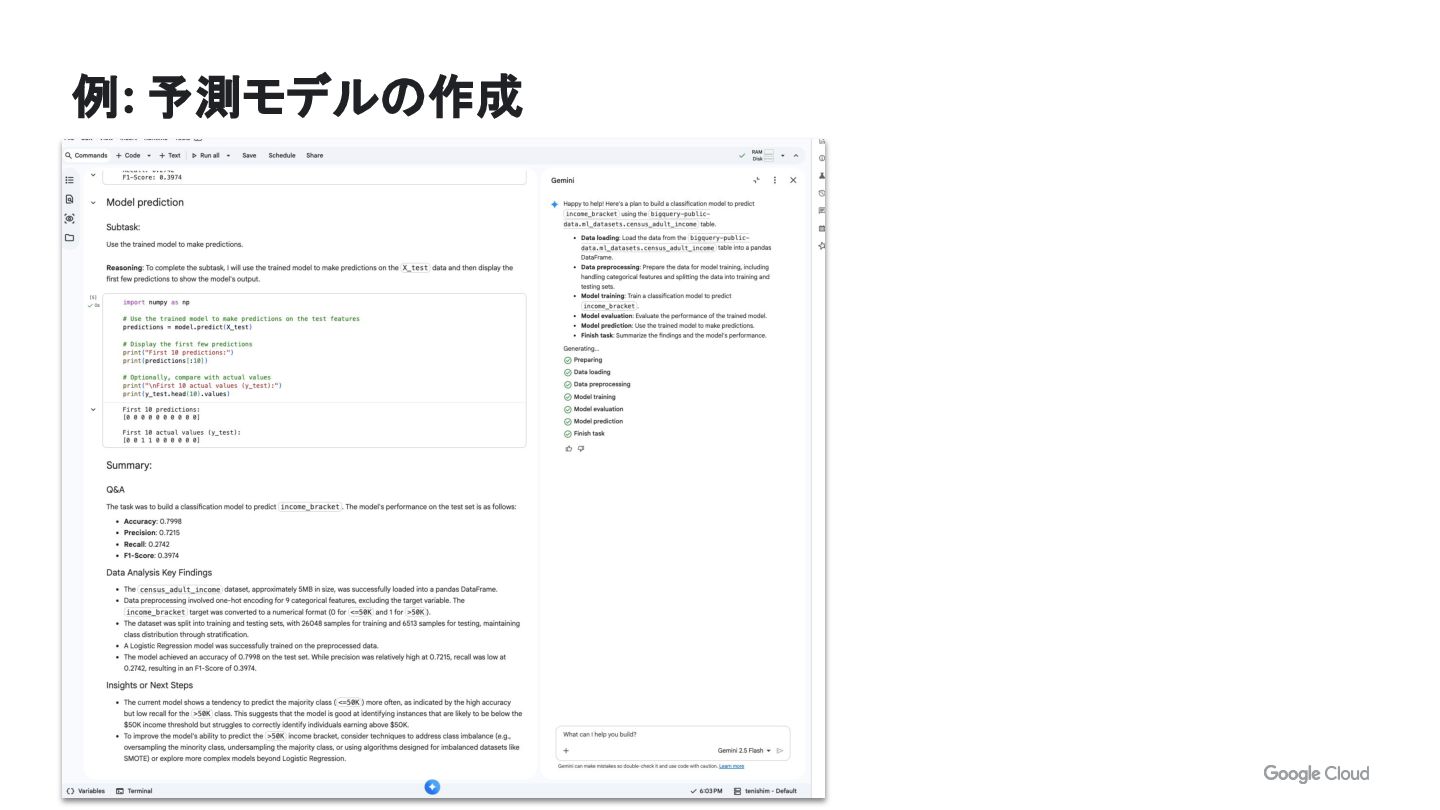Open the runtime dropdown next to RAM/Disk
Screen dimensions: 1440x810
tap(783, 155)
